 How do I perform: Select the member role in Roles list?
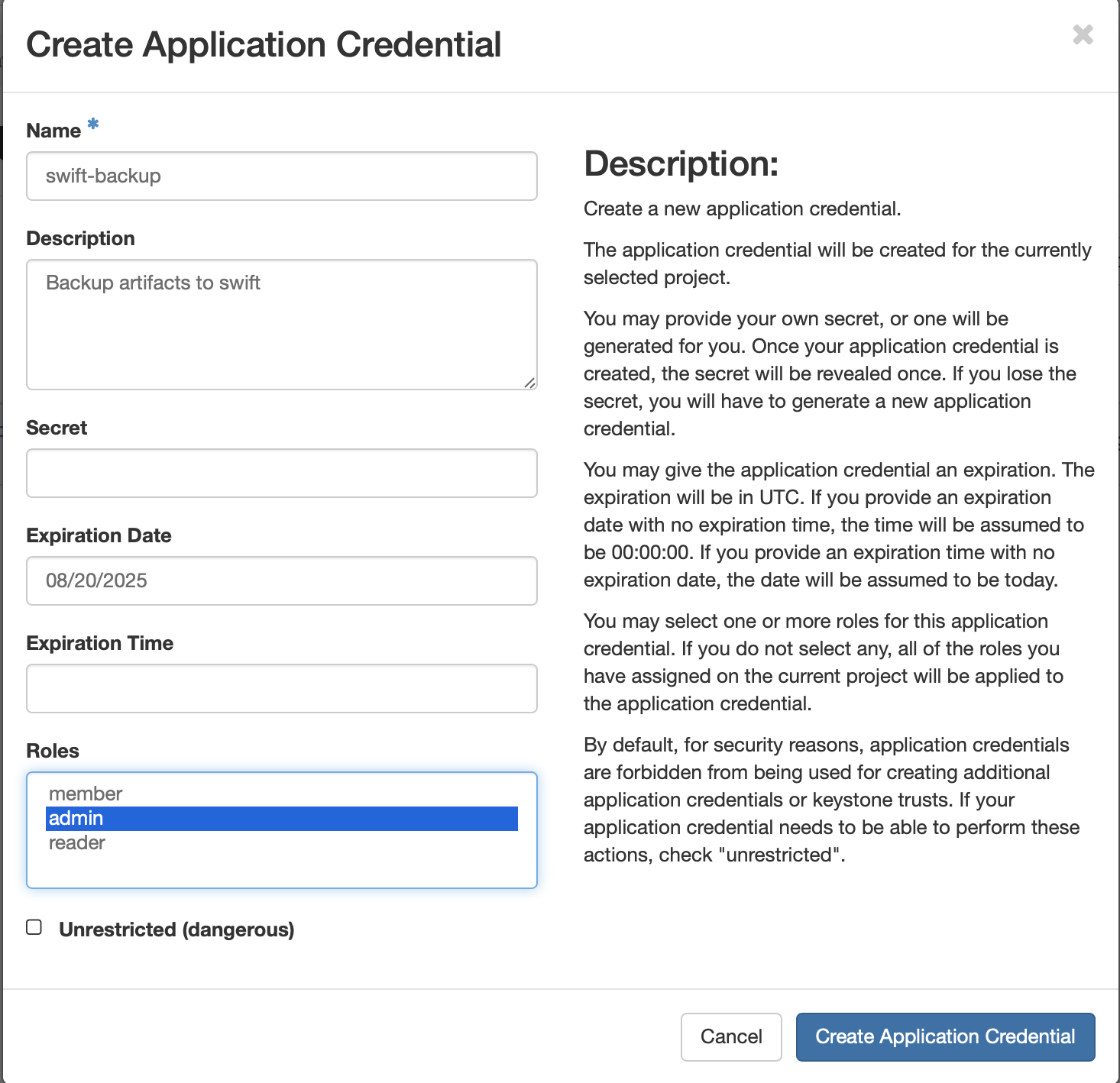coord(86,794)
